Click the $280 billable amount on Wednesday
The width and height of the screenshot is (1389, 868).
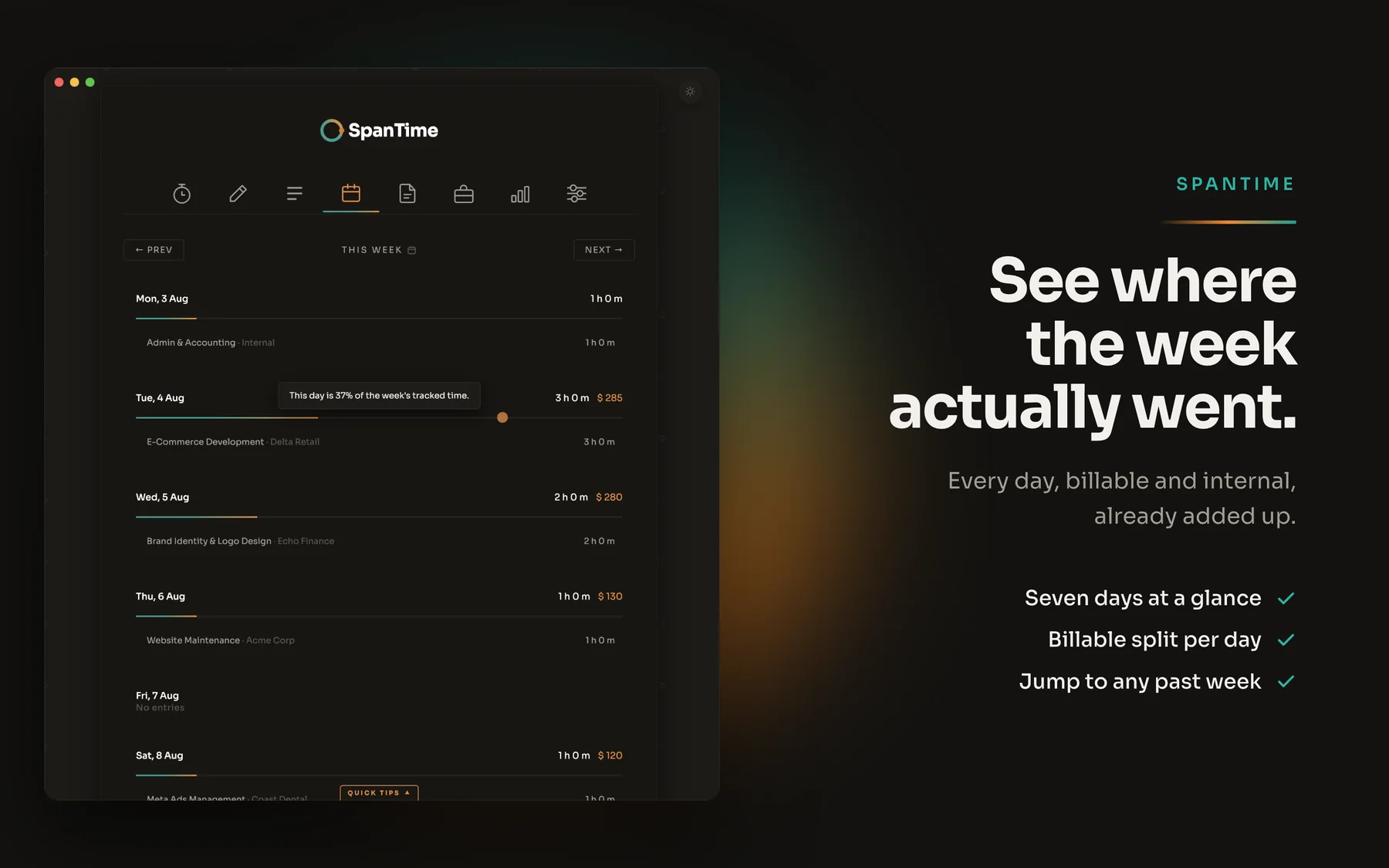click(x=609, y=498)
